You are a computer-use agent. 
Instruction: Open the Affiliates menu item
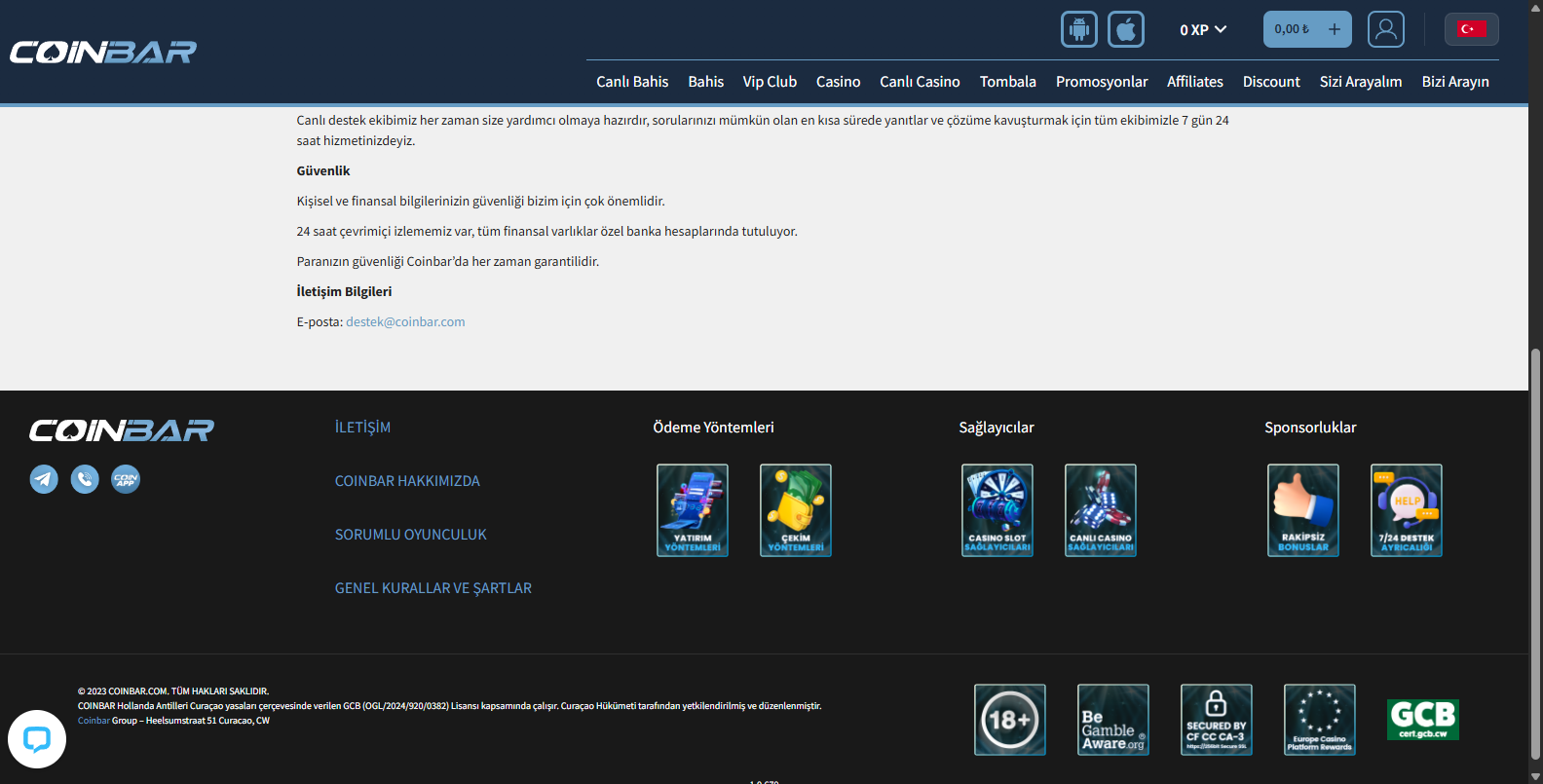point(1195,82)
